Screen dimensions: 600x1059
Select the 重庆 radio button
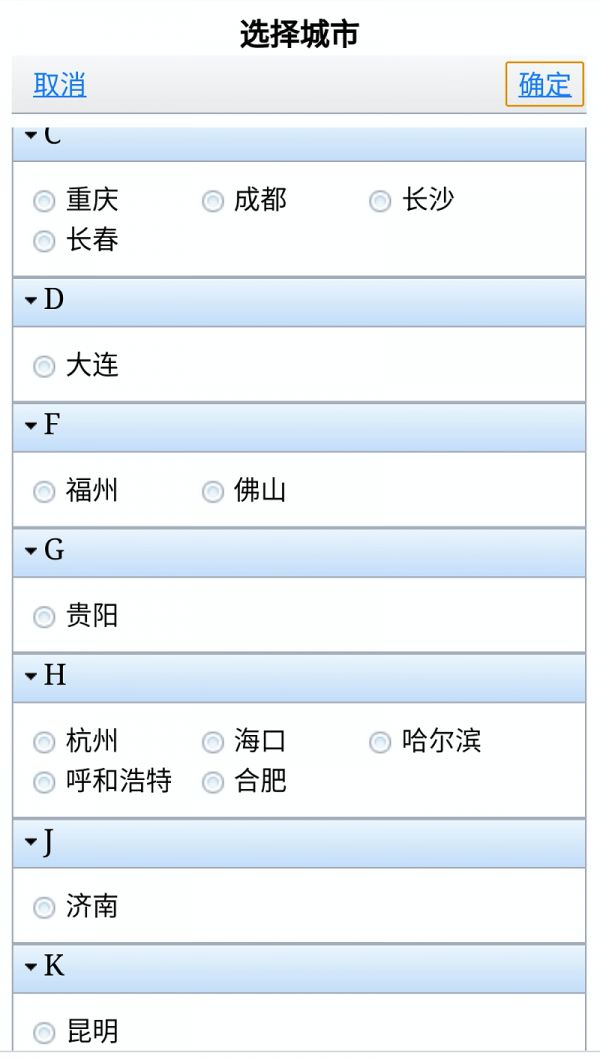tap(44, 201)
